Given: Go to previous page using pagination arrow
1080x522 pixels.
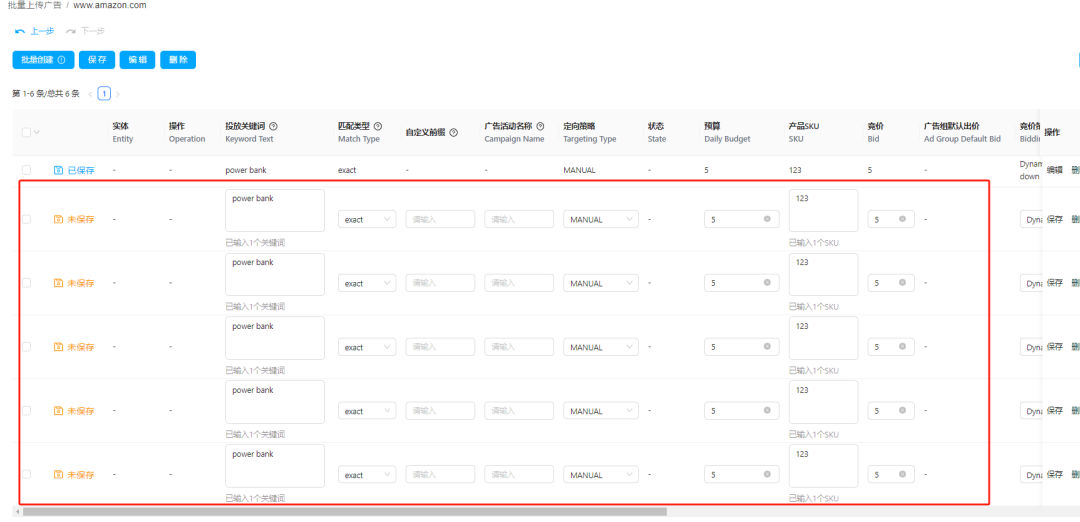Looking at the screenshot, I should [90, 94].
